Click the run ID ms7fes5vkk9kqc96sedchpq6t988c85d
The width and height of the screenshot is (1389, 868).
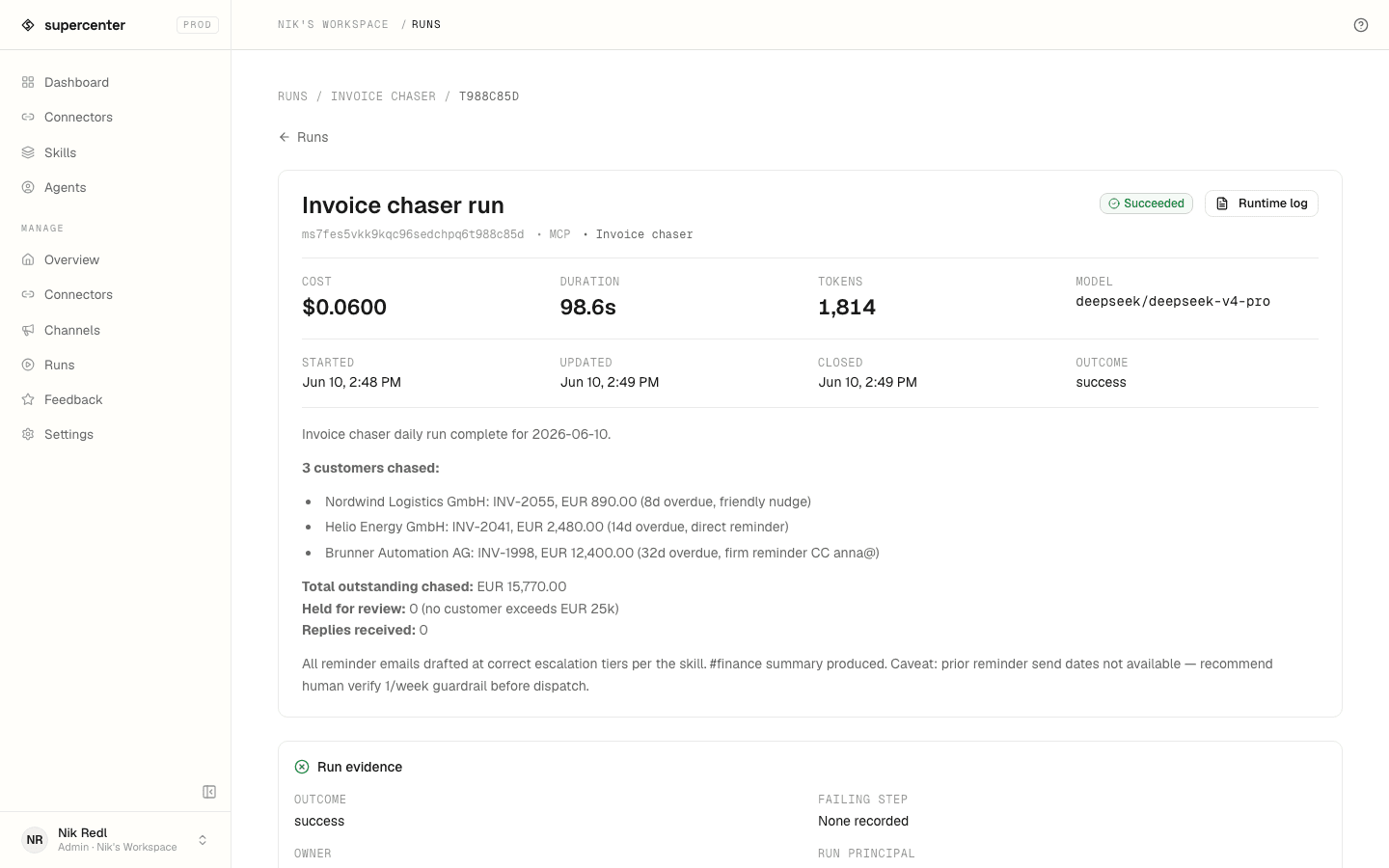(x=413, y=234)
